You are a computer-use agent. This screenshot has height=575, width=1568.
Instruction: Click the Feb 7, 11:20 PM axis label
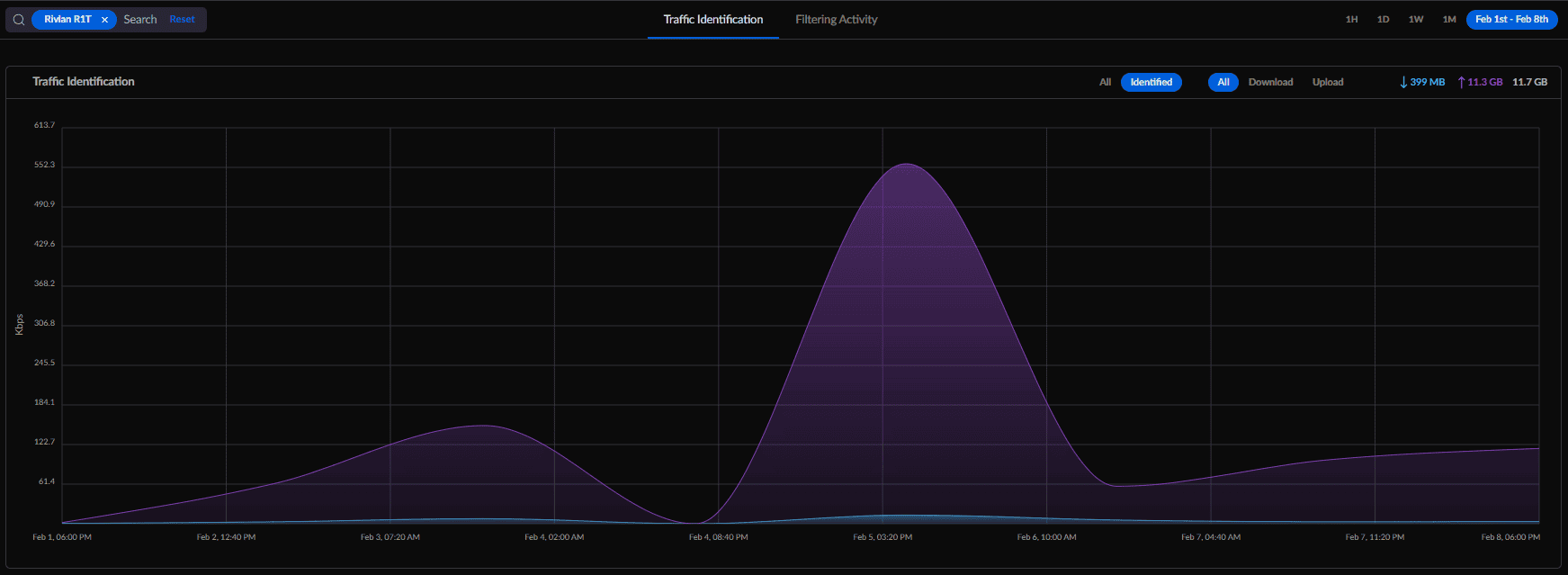click(1375, 537)
